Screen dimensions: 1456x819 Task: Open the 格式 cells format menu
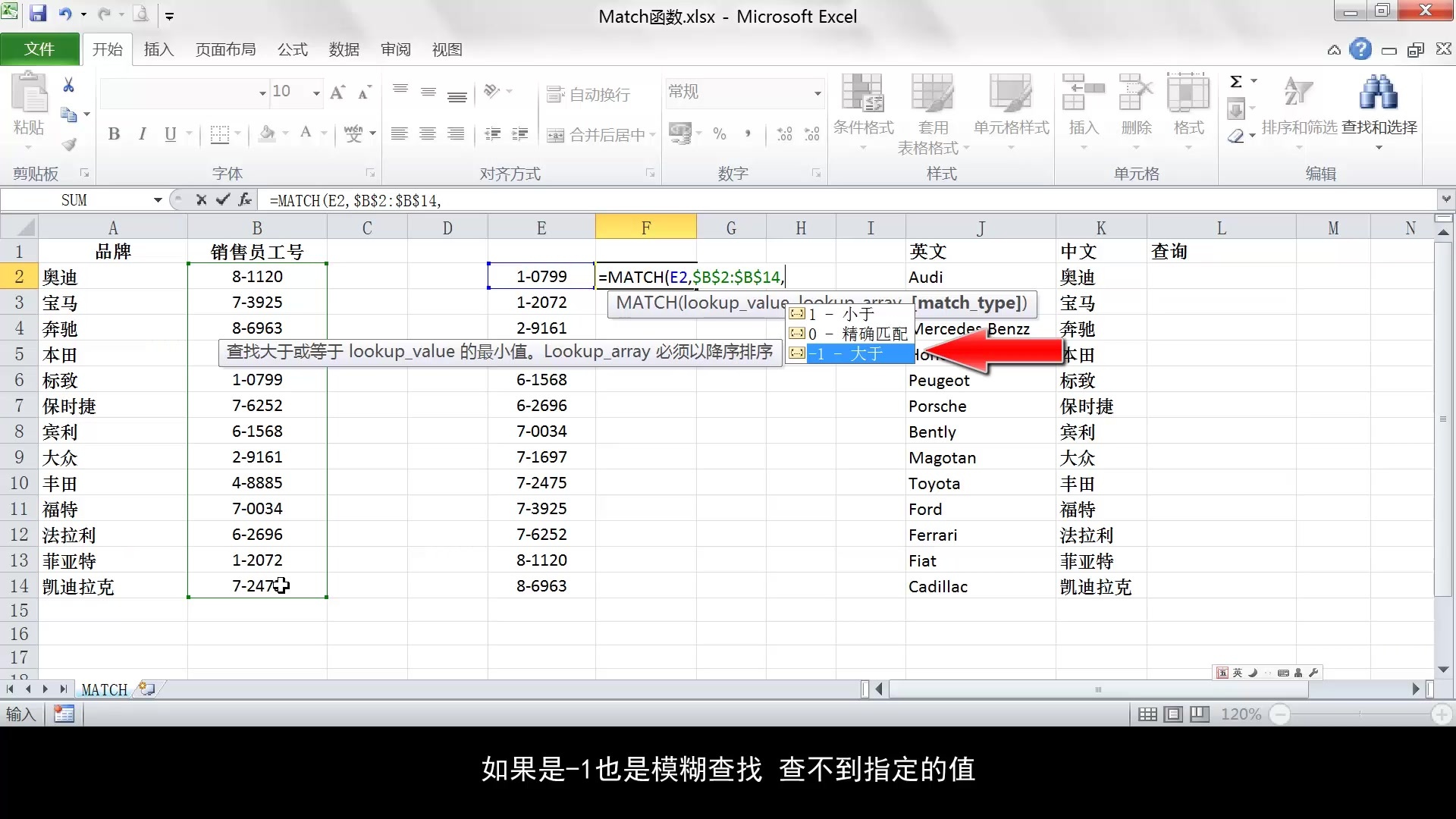tap(1188, 112)
